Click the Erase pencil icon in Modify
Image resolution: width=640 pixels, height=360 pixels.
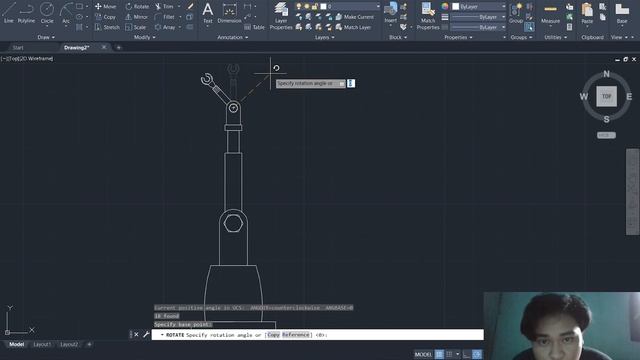[190, 7]
